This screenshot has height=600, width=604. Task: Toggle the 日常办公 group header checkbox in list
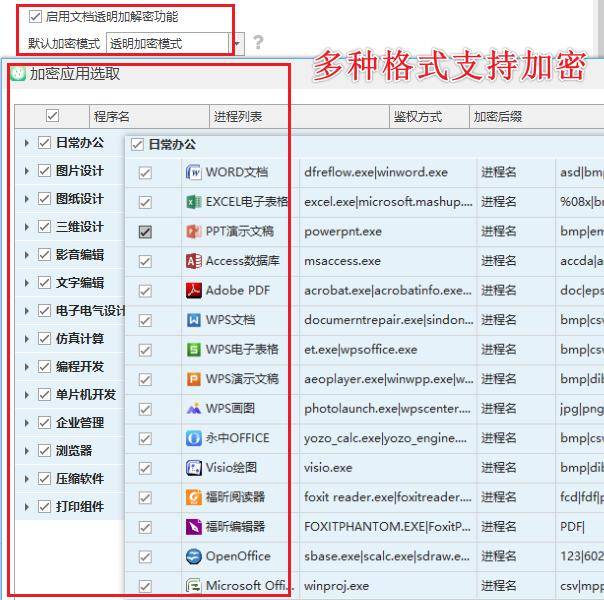137,145
